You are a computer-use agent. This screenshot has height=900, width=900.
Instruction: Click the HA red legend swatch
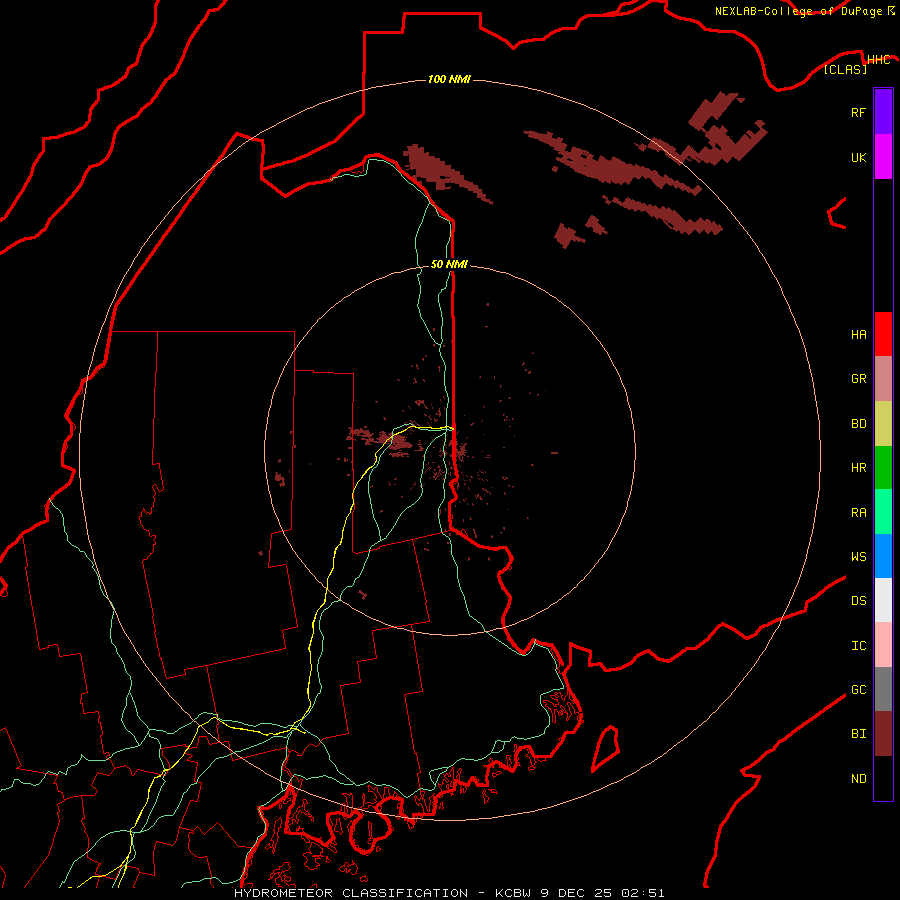[883, 334]
